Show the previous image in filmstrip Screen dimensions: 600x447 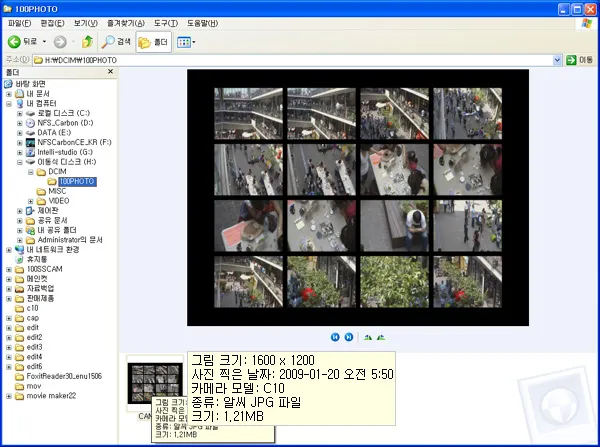point(335,337)
